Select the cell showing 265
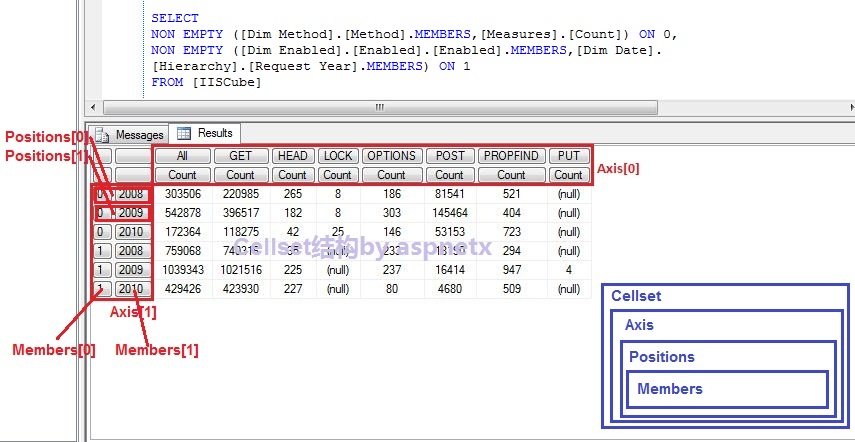 pyautogui.click(x=293, y=194)
